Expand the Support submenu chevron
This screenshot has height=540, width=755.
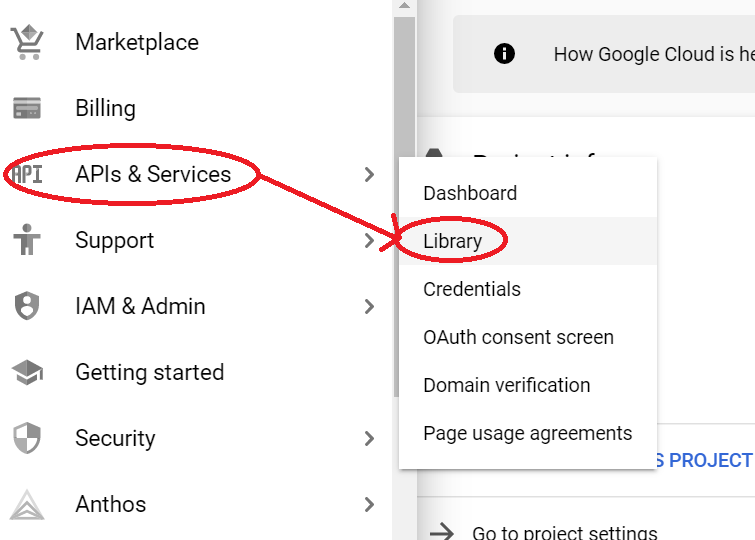point(369,240)
